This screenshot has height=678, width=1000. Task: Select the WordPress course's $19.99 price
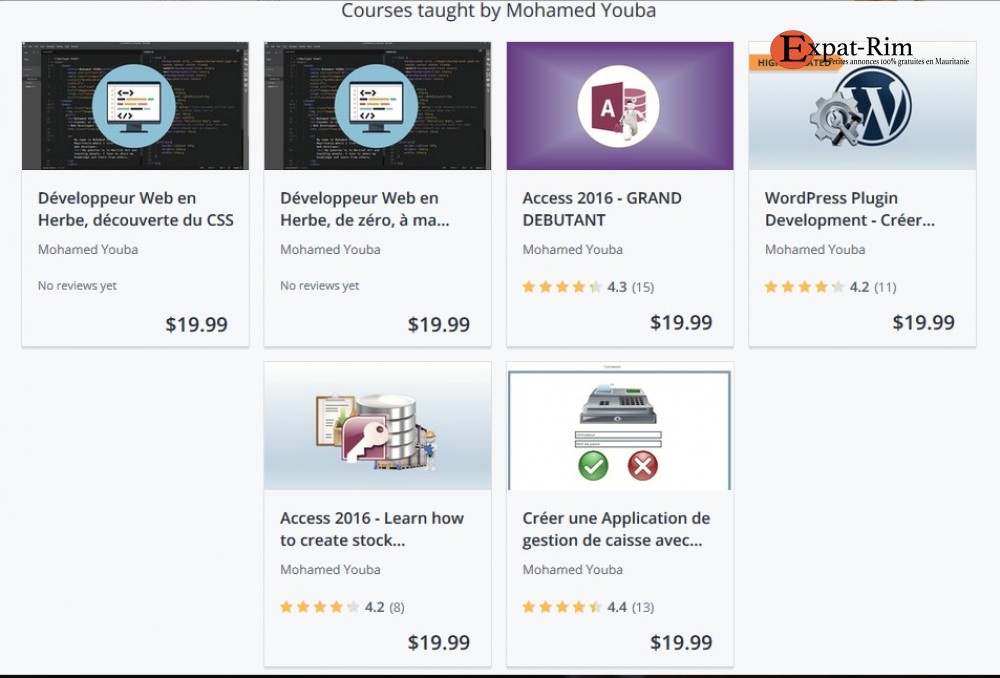click(x=923, y=323)
